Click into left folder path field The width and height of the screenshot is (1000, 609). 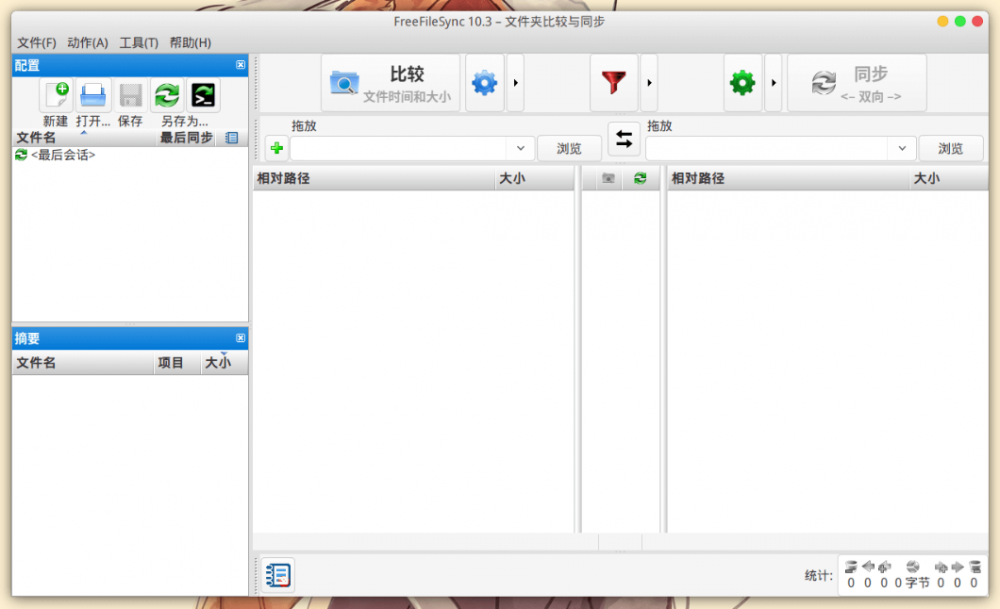[x=401, y=148]
